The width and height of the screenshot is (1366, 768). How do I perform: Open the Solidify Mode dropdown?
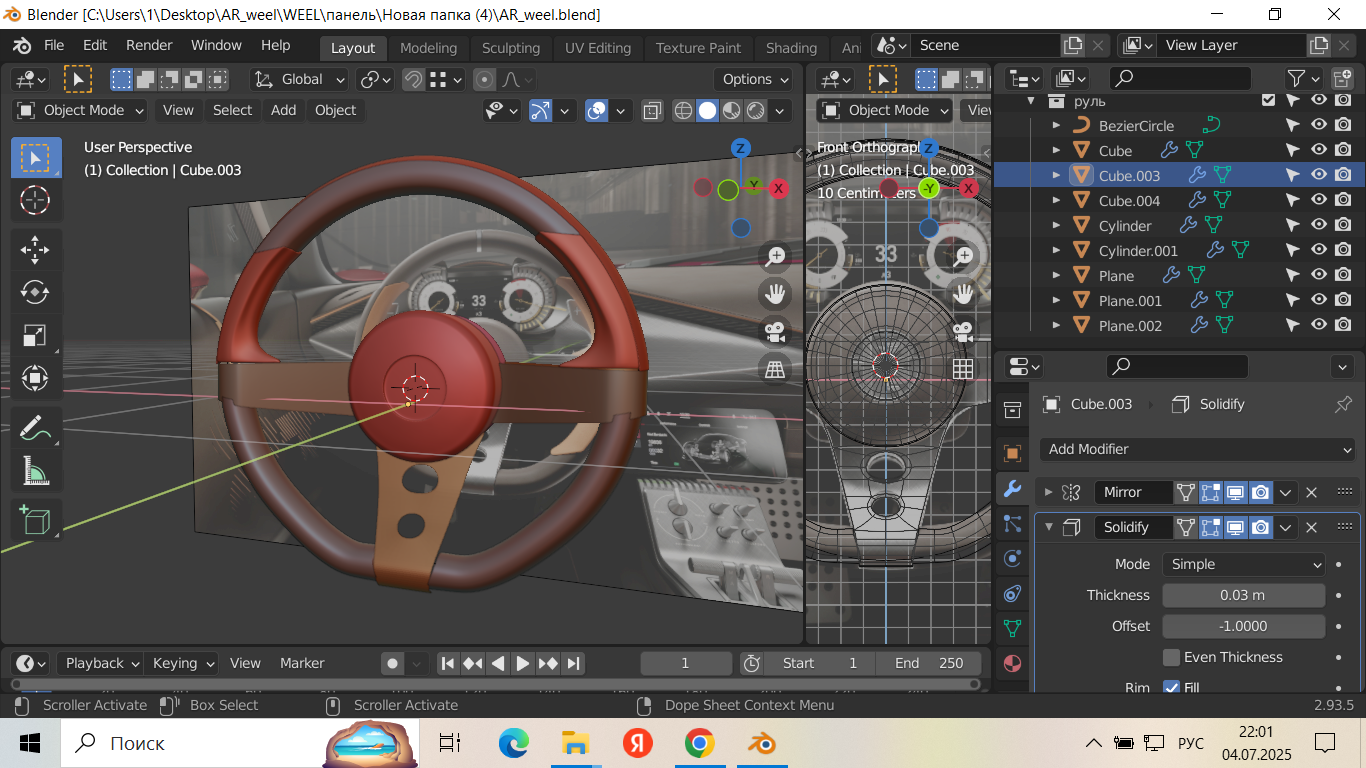[1243, 564]
